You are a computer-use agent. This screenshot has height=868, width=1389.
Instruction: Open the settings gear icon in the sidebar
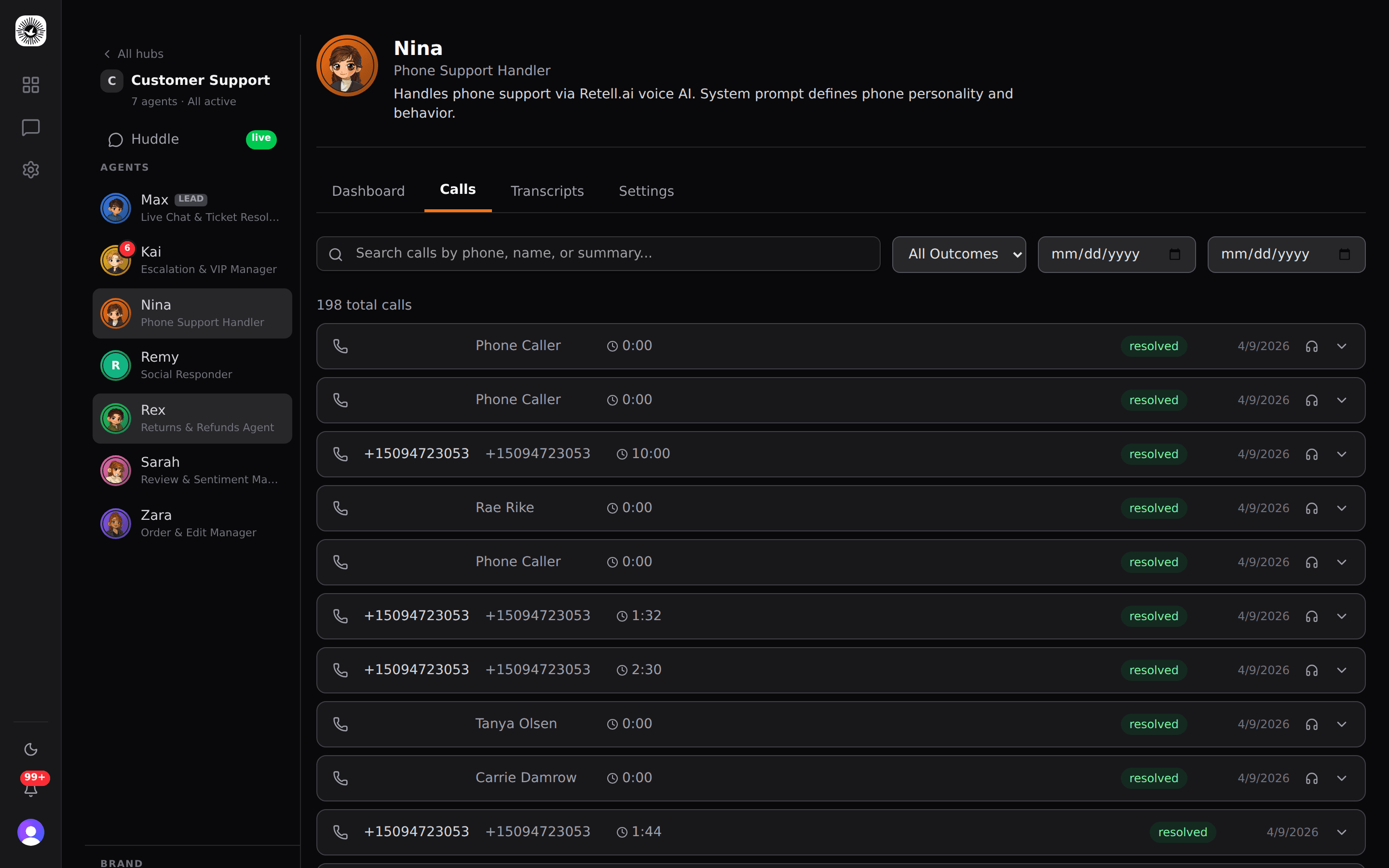(30, 170)
